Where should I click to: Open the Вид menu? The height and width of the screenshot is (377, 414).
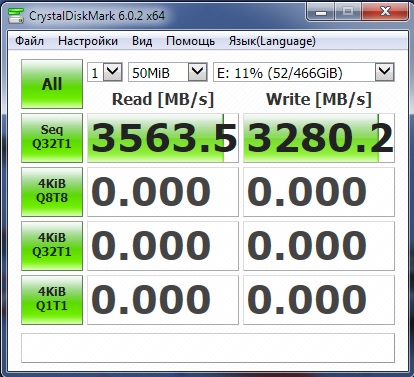point(142,41)
